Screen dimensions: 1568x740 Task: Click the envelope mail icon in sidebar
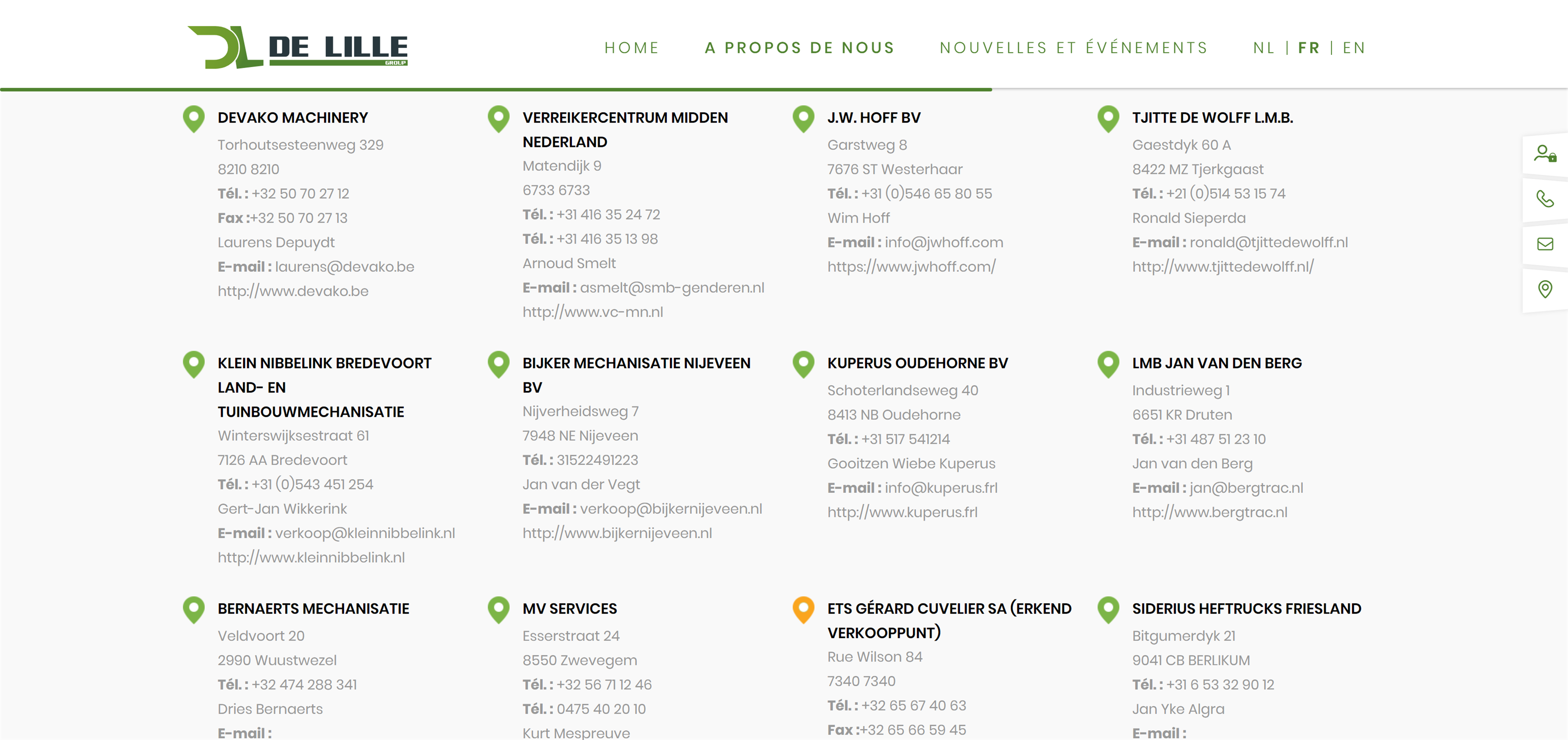(x=1544, y=244)
